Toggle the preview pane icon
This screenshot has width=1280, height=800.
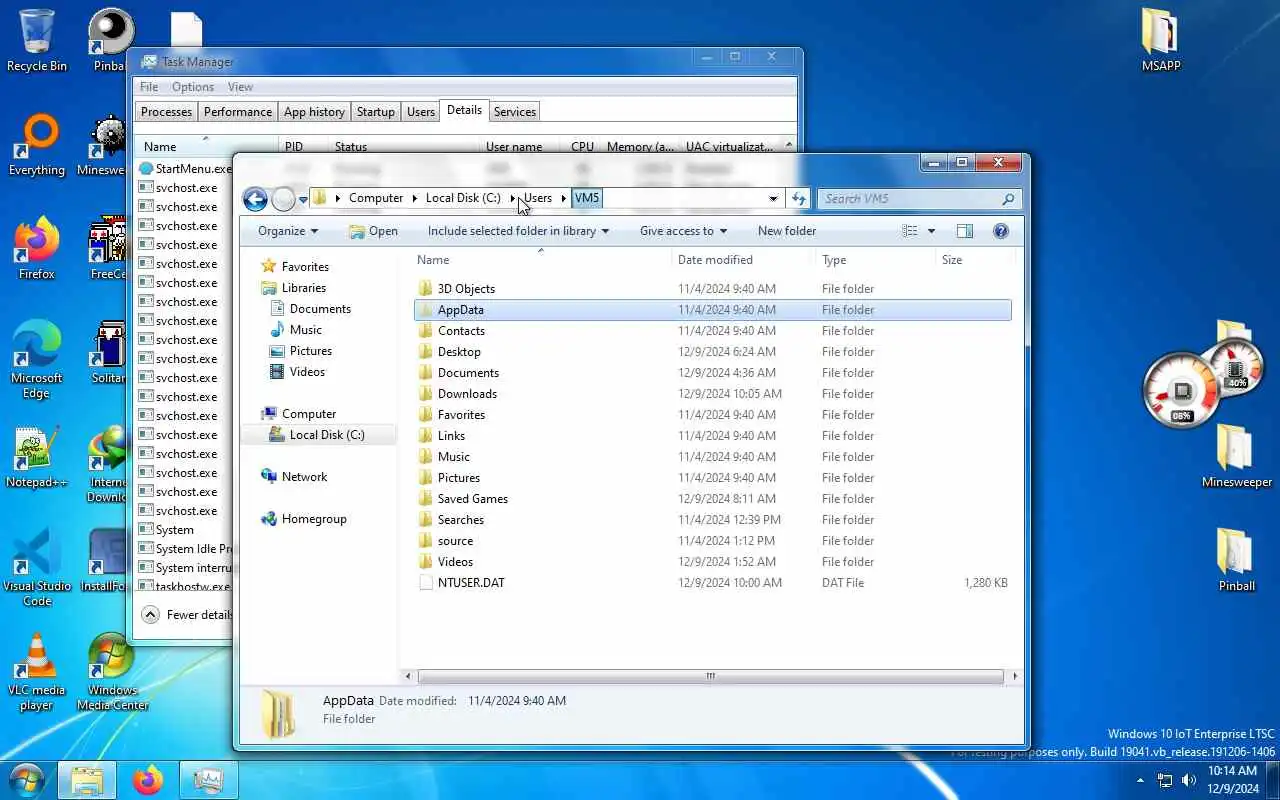tap(964, 231)
